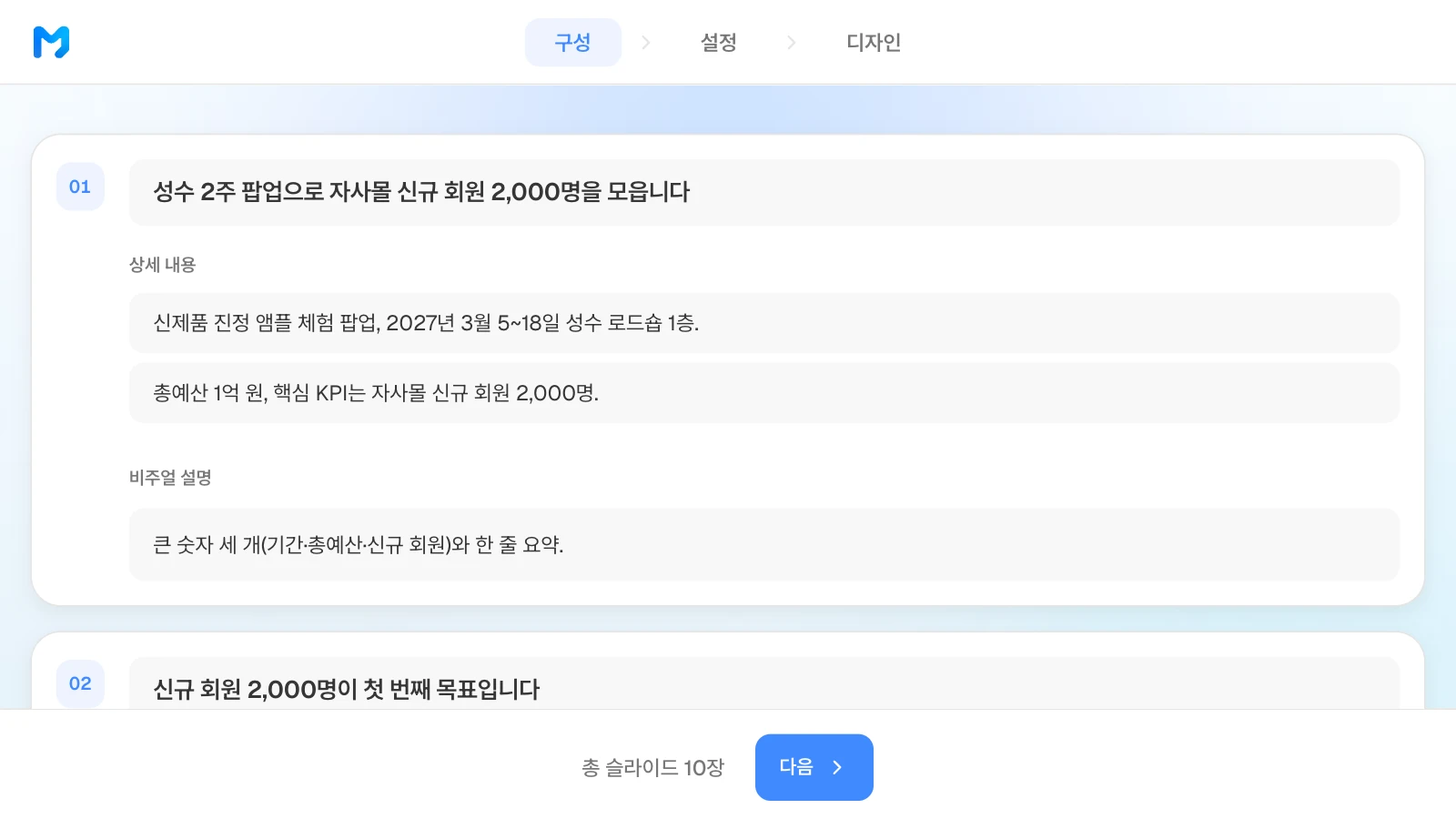Edit the detail line starting with 총예산 1억 원

(x=764, y=393)
